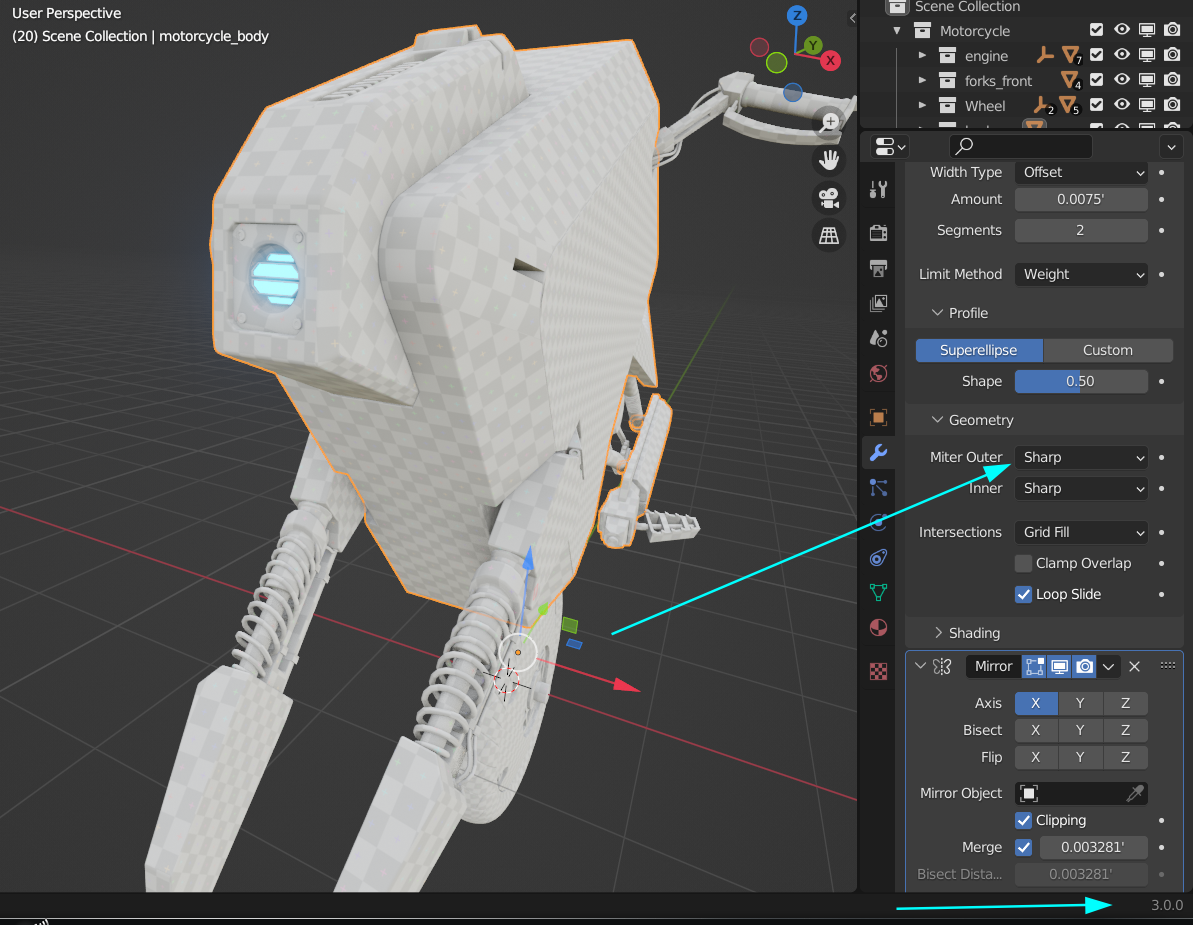Uncheck the Merge checkbox
The image size is (1193, 925).
[1023, 847]
